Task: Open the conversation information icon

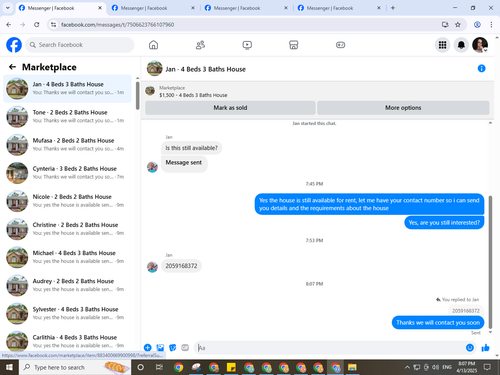Action: (481, 68)
